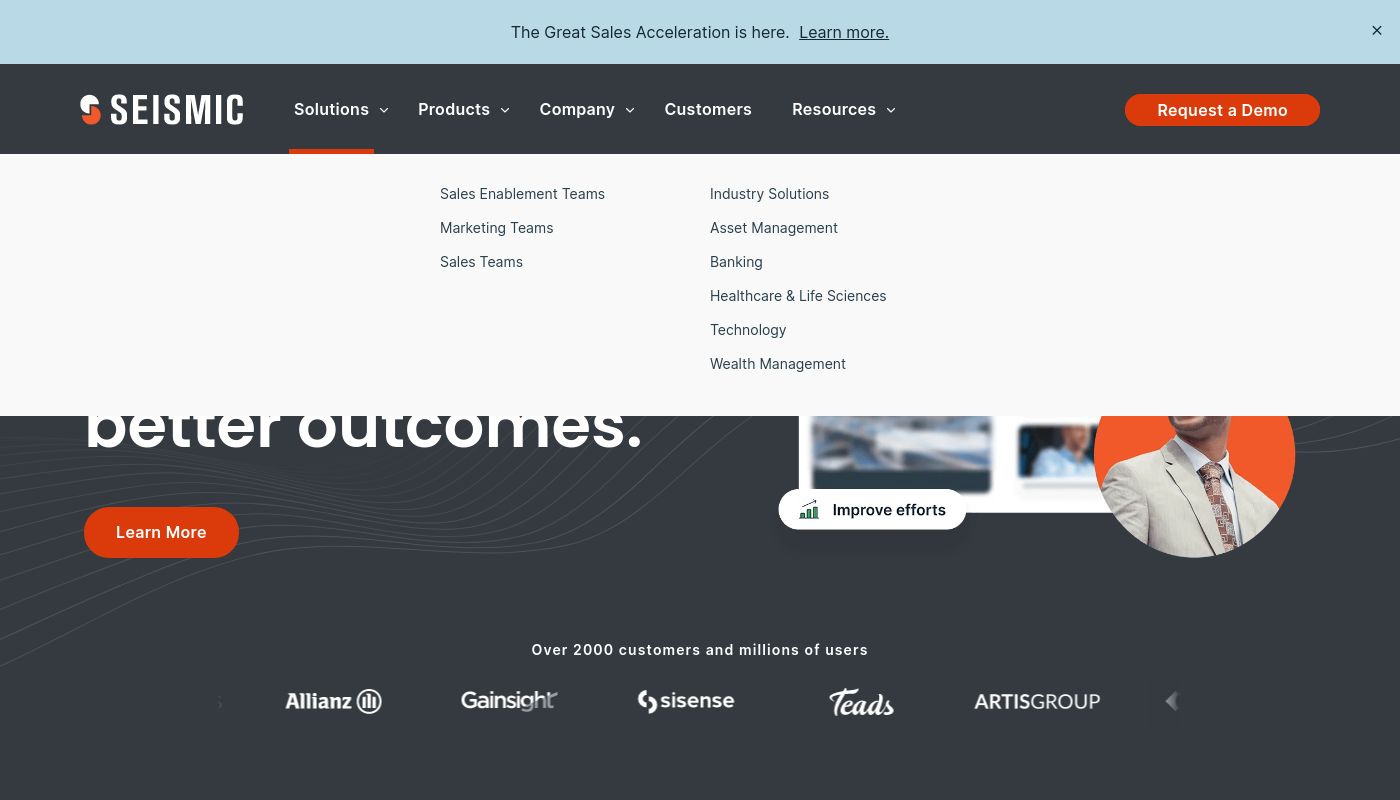Click the Seismic logo
The width and height of the screenshot is (1400, 800).
[162, 110]
